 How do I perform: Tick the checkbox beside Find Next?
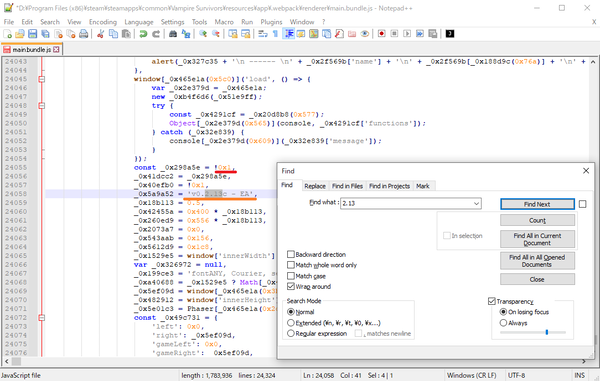582,204
